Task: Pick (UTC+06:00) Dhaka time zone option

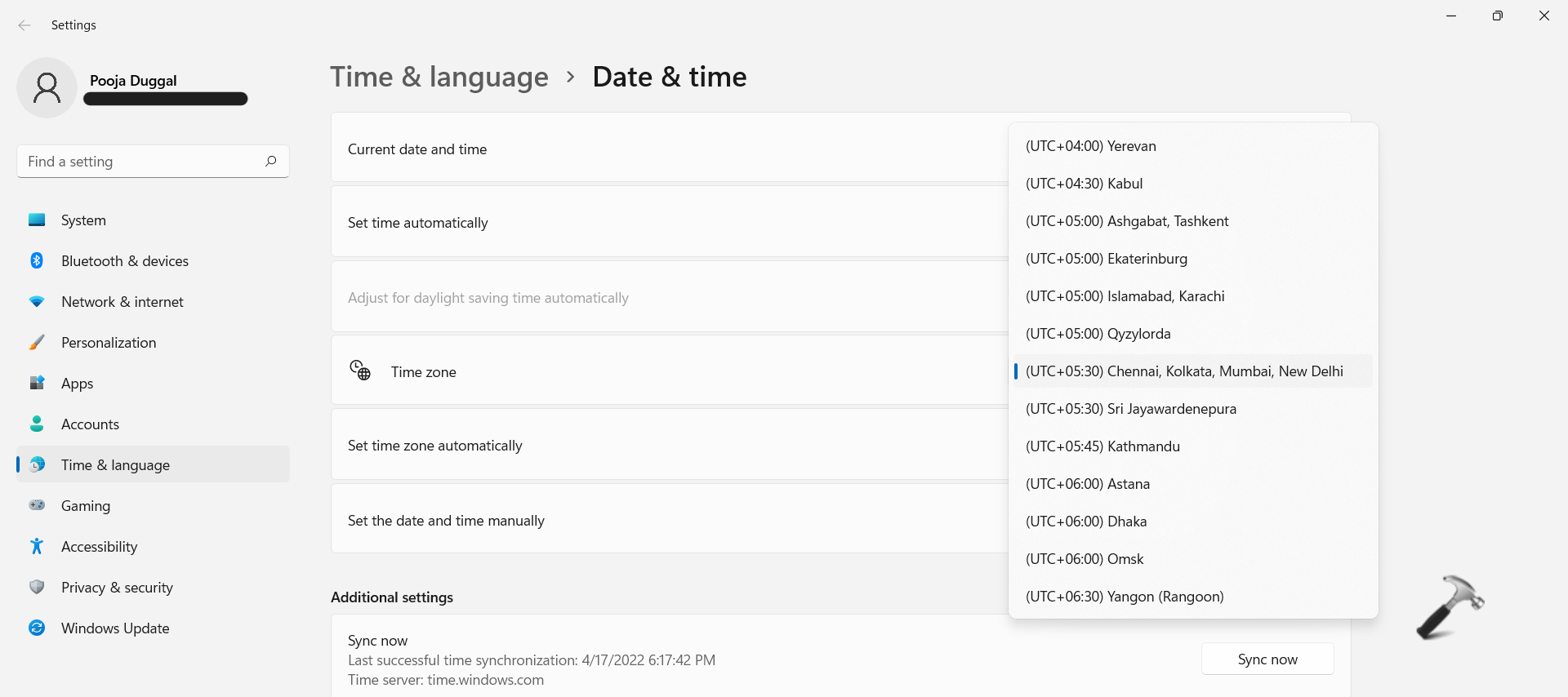Action: (1086, 522)
